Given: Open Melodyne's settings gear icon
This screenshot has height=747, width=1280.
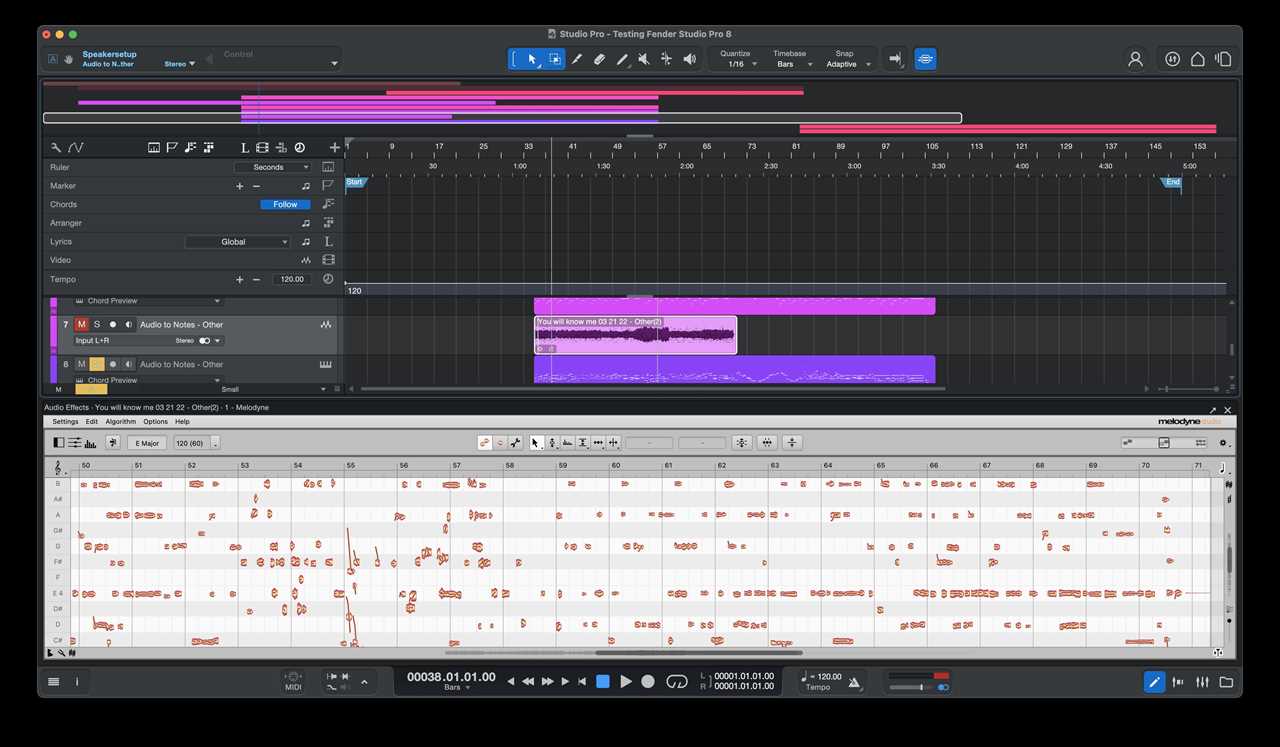Looking at the screenshot, I should click(1222, 442).
